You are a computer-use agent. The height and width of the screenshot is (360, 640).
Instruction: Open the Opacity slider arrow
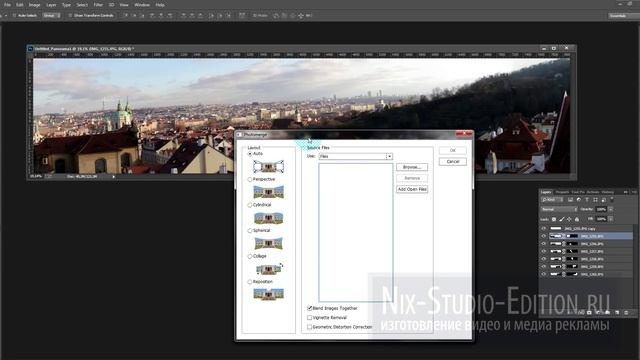pyautogui.click(x=611, y=209)
